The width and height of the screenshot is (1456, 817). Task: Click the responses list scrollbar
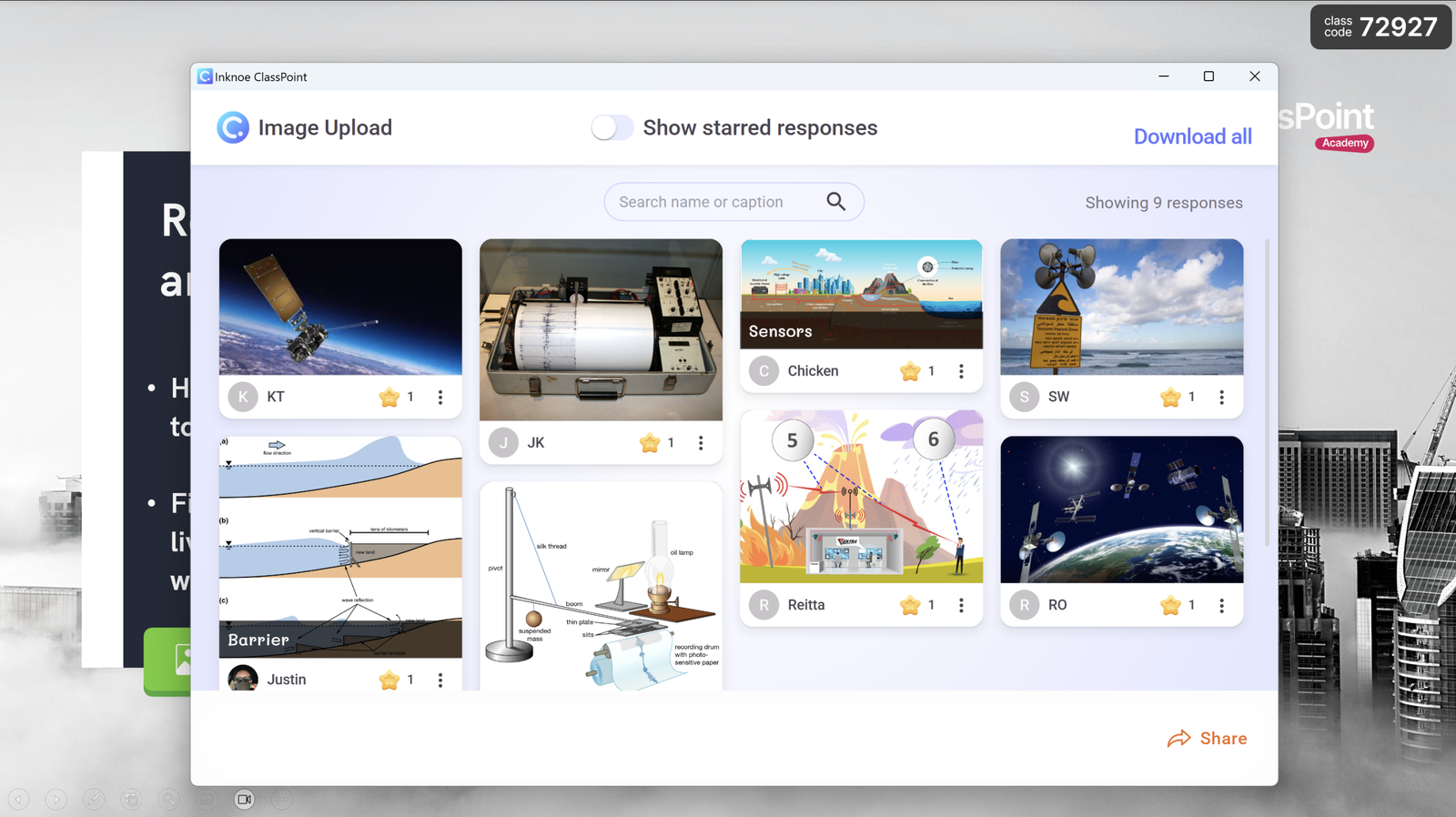click(1267, 391)
